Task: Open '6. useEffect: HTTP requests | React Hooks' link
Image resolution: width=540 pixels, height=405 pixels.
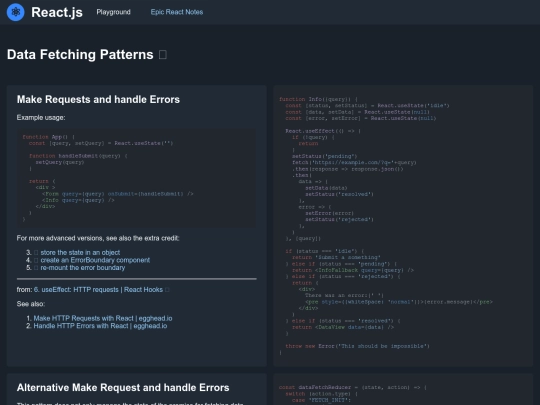Action: (98, 290)
